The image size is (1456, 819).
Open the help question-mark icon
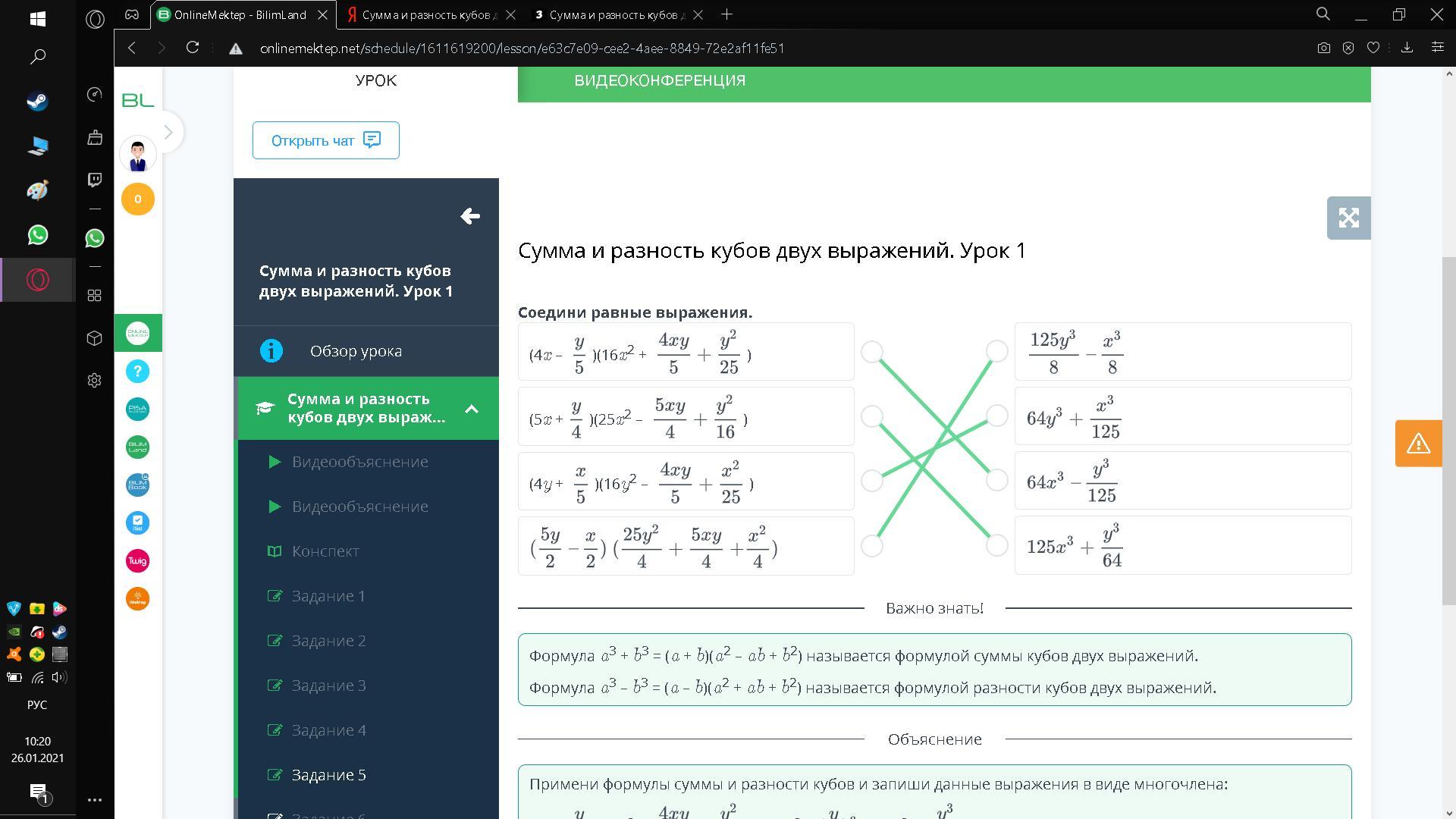[x=138, y=372]
